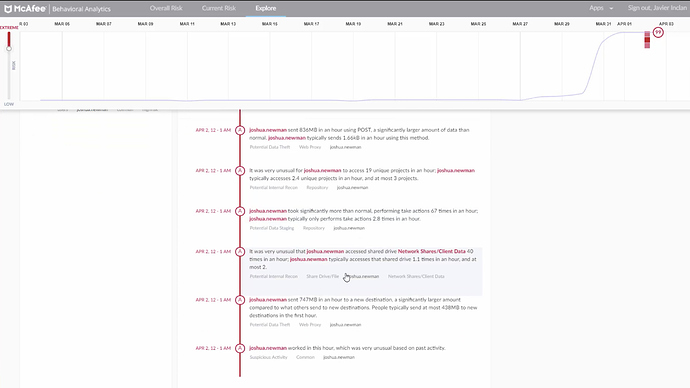Screen dimensions: 690x388
Task: Open the Overall Risk tab
Action: (x=166, y=8)
